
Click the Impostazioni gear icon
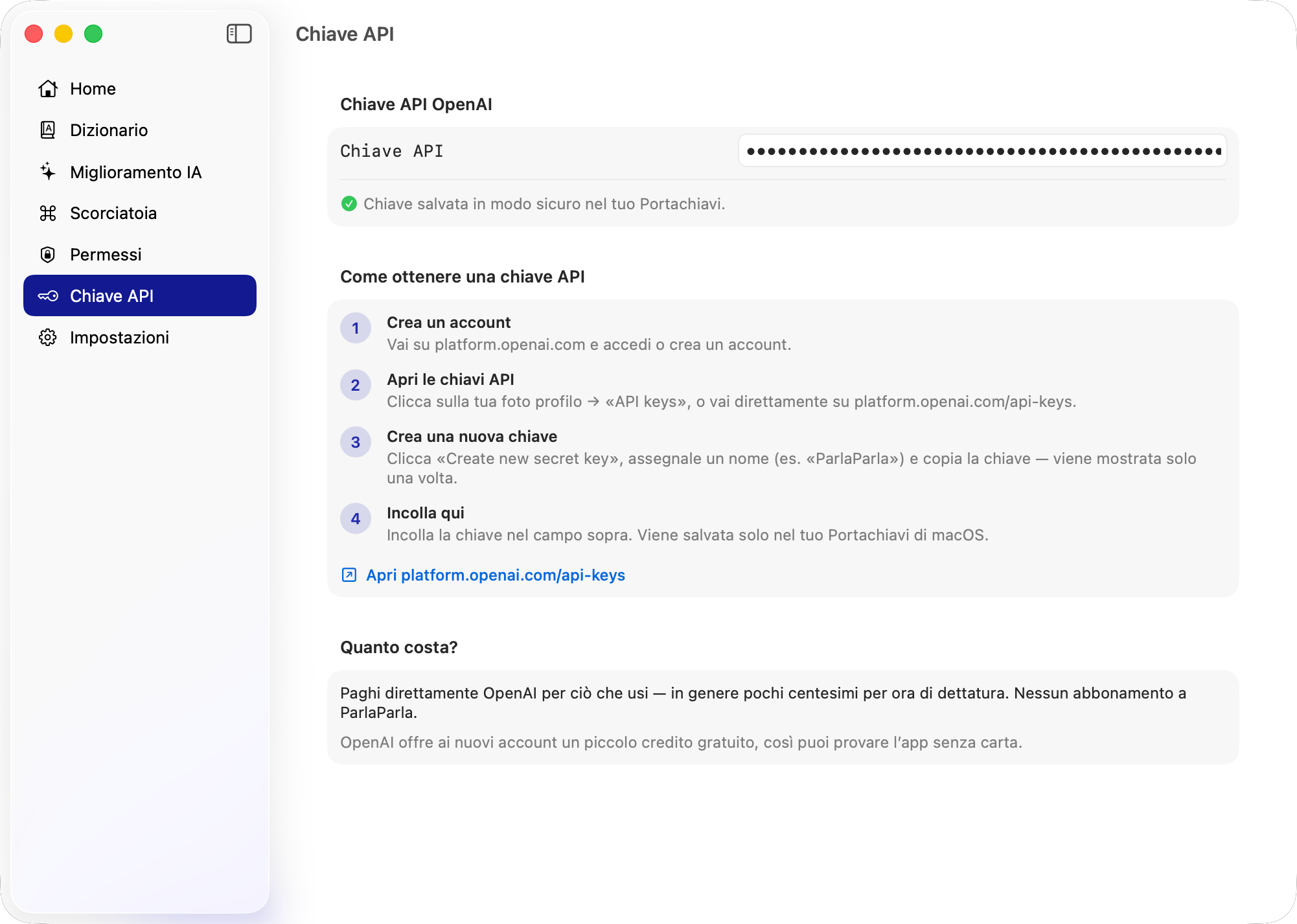coord(48,337)
